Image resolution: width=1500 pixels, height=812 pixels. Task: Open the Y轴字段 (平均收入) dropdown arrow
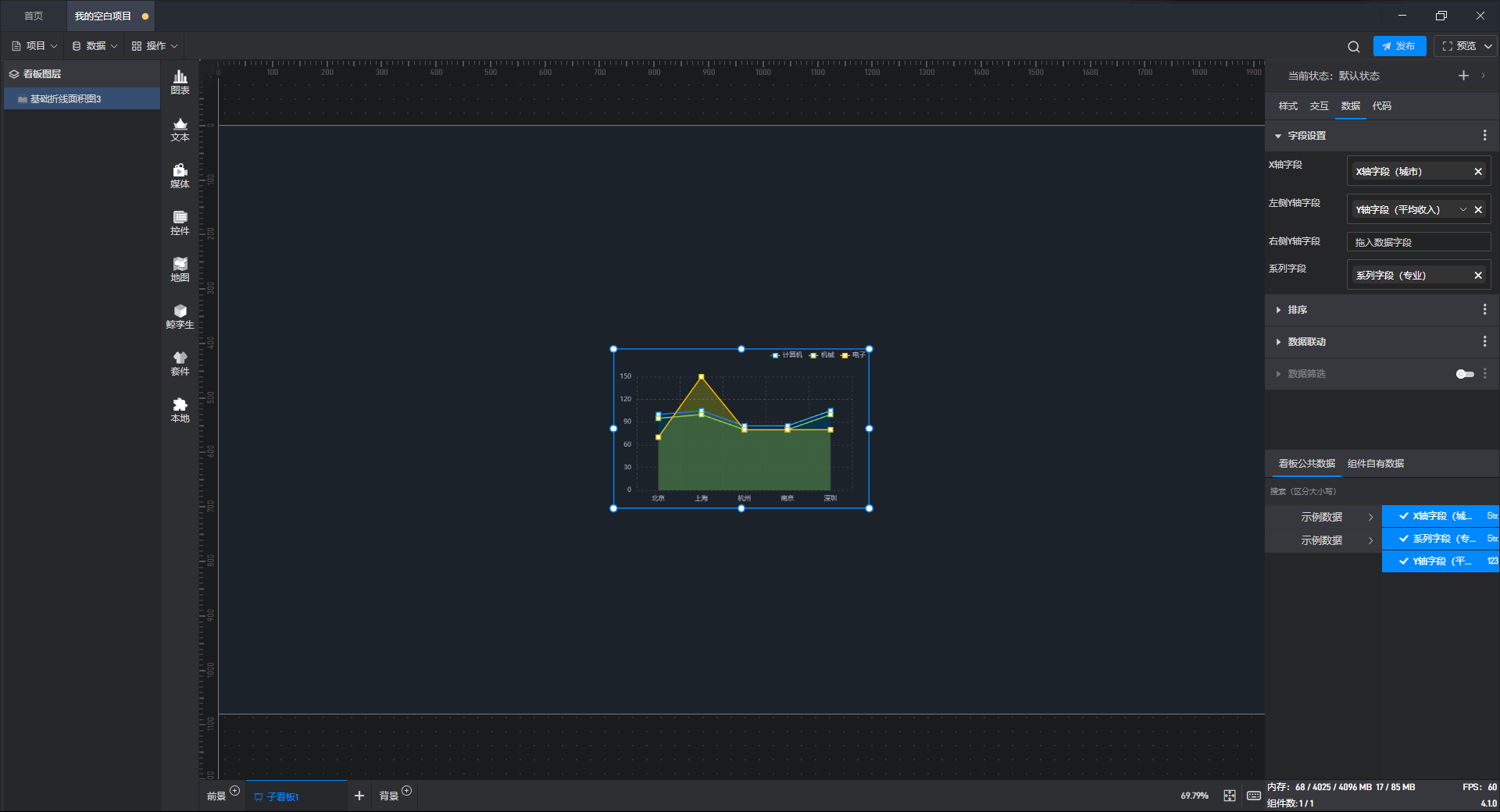point(1462,209)
